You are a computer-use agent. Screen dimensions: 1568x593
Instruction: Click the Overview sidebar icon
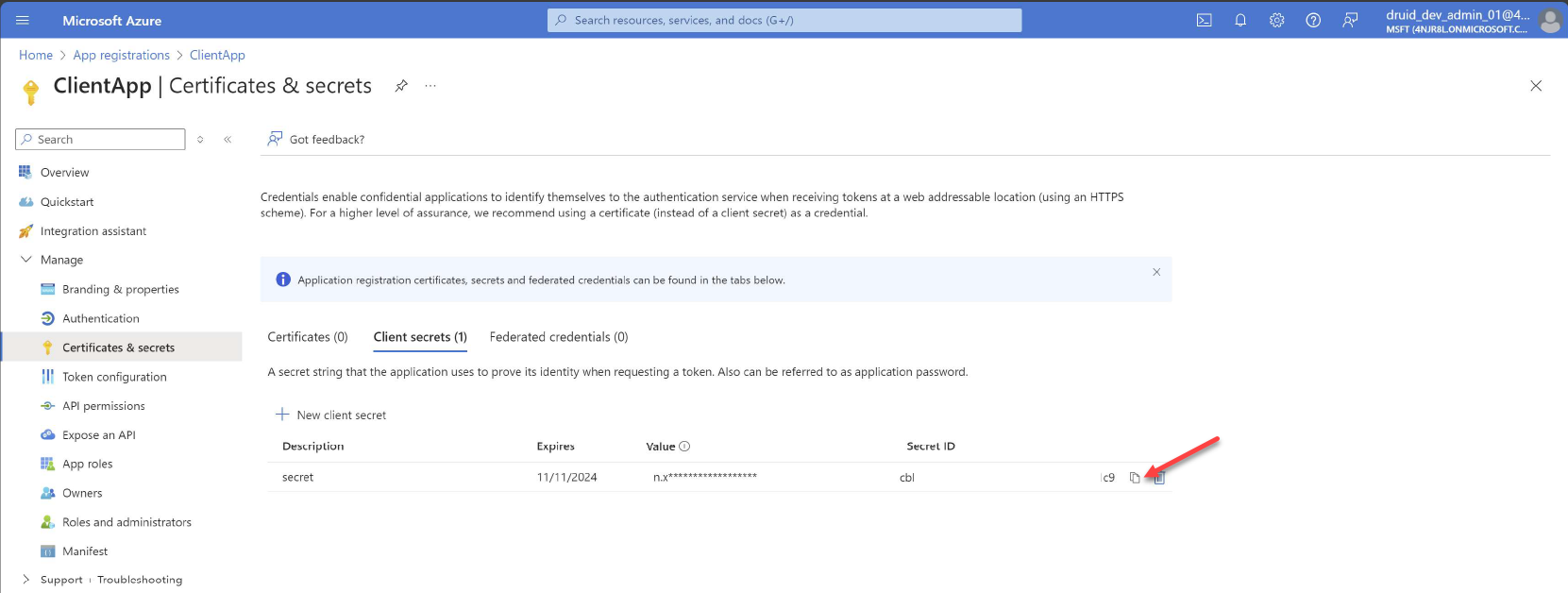(x=25, y=172)
